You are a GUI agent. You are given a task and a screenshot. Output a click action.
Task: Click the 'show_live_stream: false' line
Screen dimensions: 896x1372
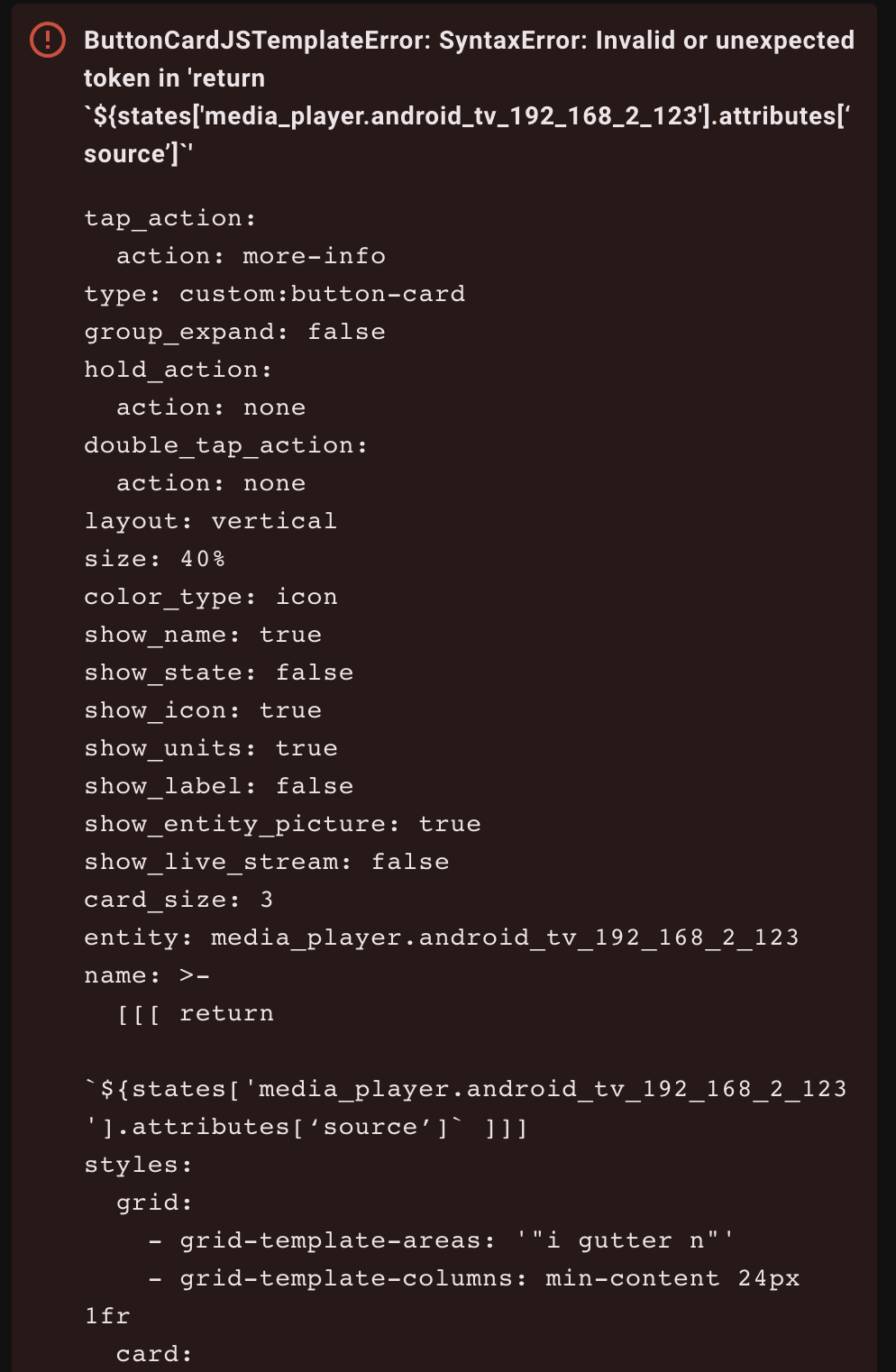pyautogui.click(x=266, y=862)
